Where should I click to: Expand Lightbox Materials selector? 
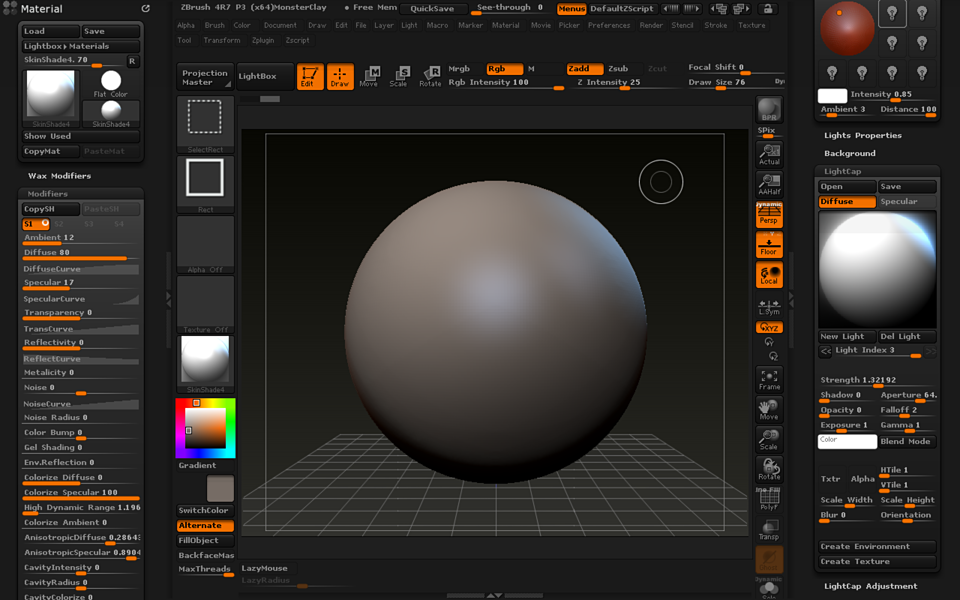(79, 46)
